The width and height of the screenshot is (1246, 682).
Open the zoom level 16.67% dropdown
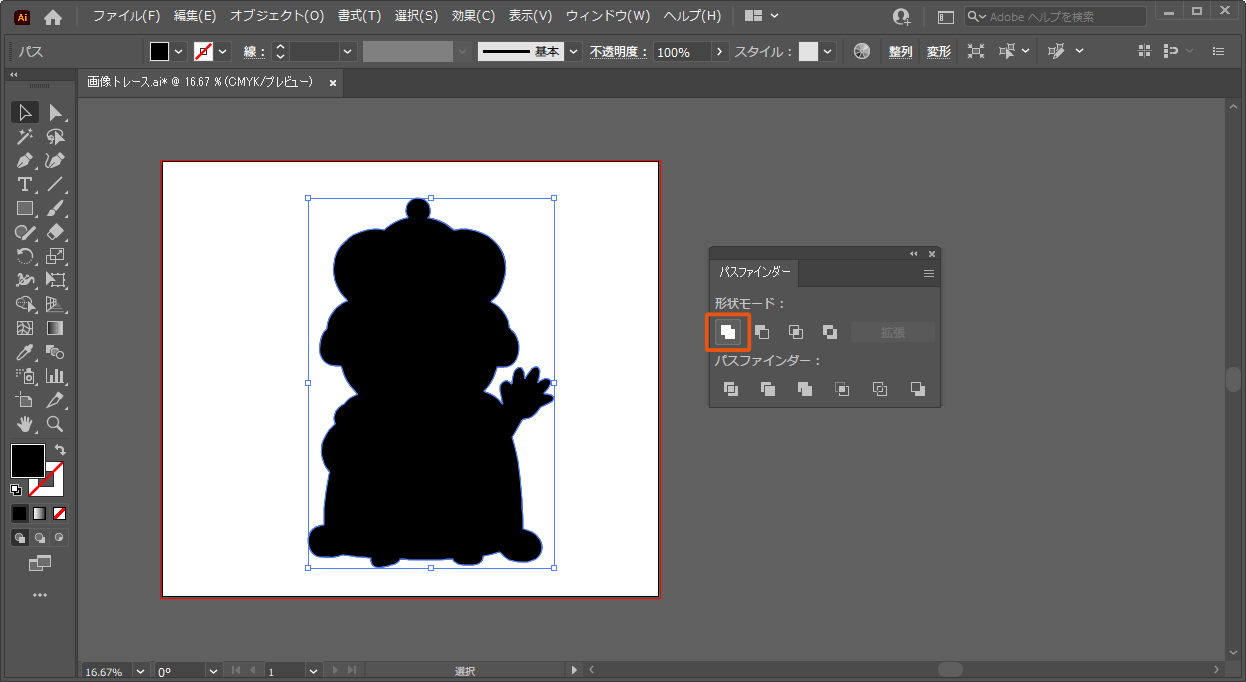click(139, 671)
